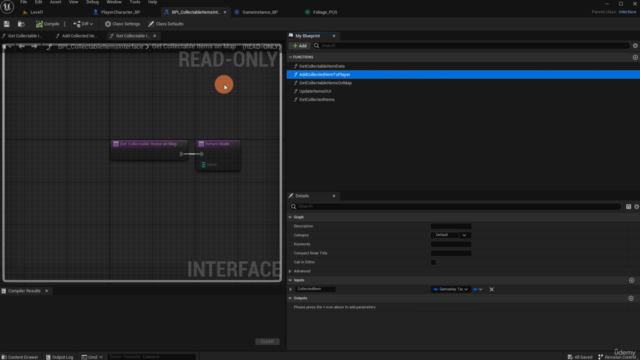
Task: Open the container type dropdown for CollectedItem
Action: point(478,289)
